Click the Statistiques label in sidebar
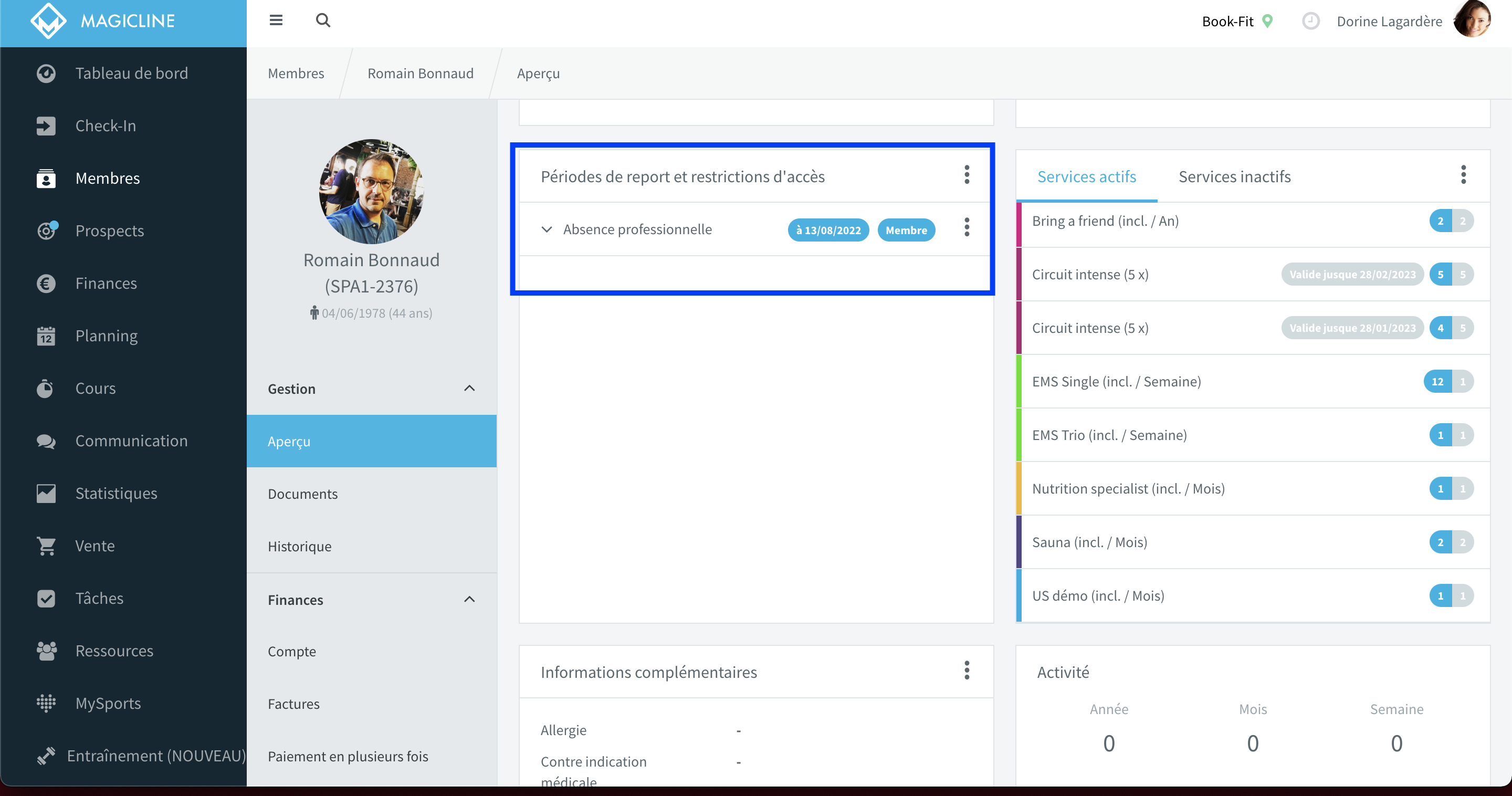This screenshot has height=796, width=1512. (x=116, y=493)
